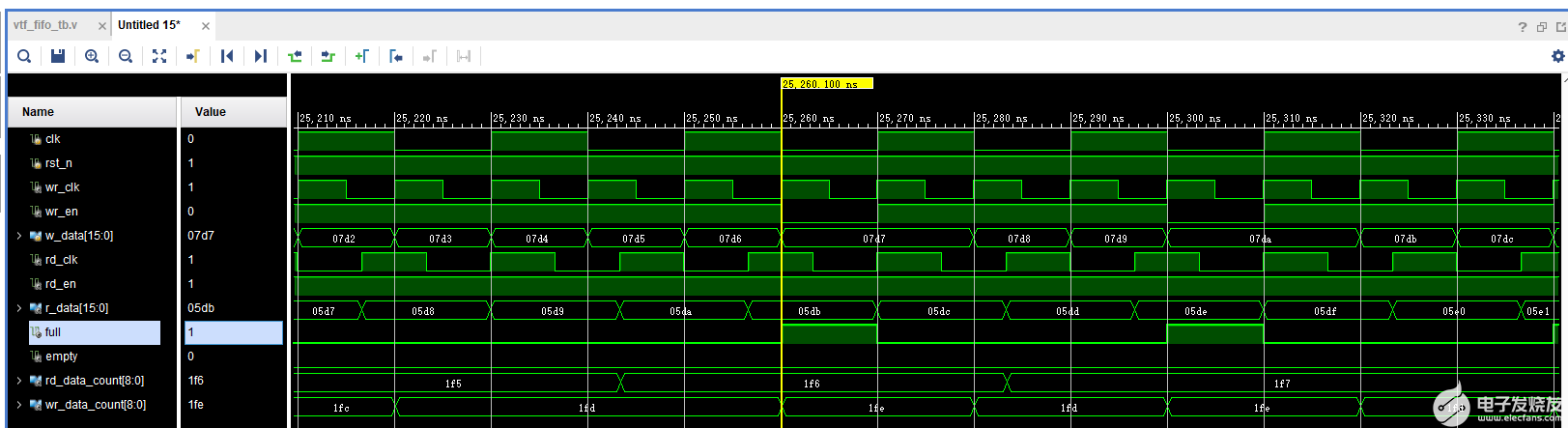Click the 05df segment in r_data waveform
Viewport: 1568px width, 428px height.
click(1326, 311)
